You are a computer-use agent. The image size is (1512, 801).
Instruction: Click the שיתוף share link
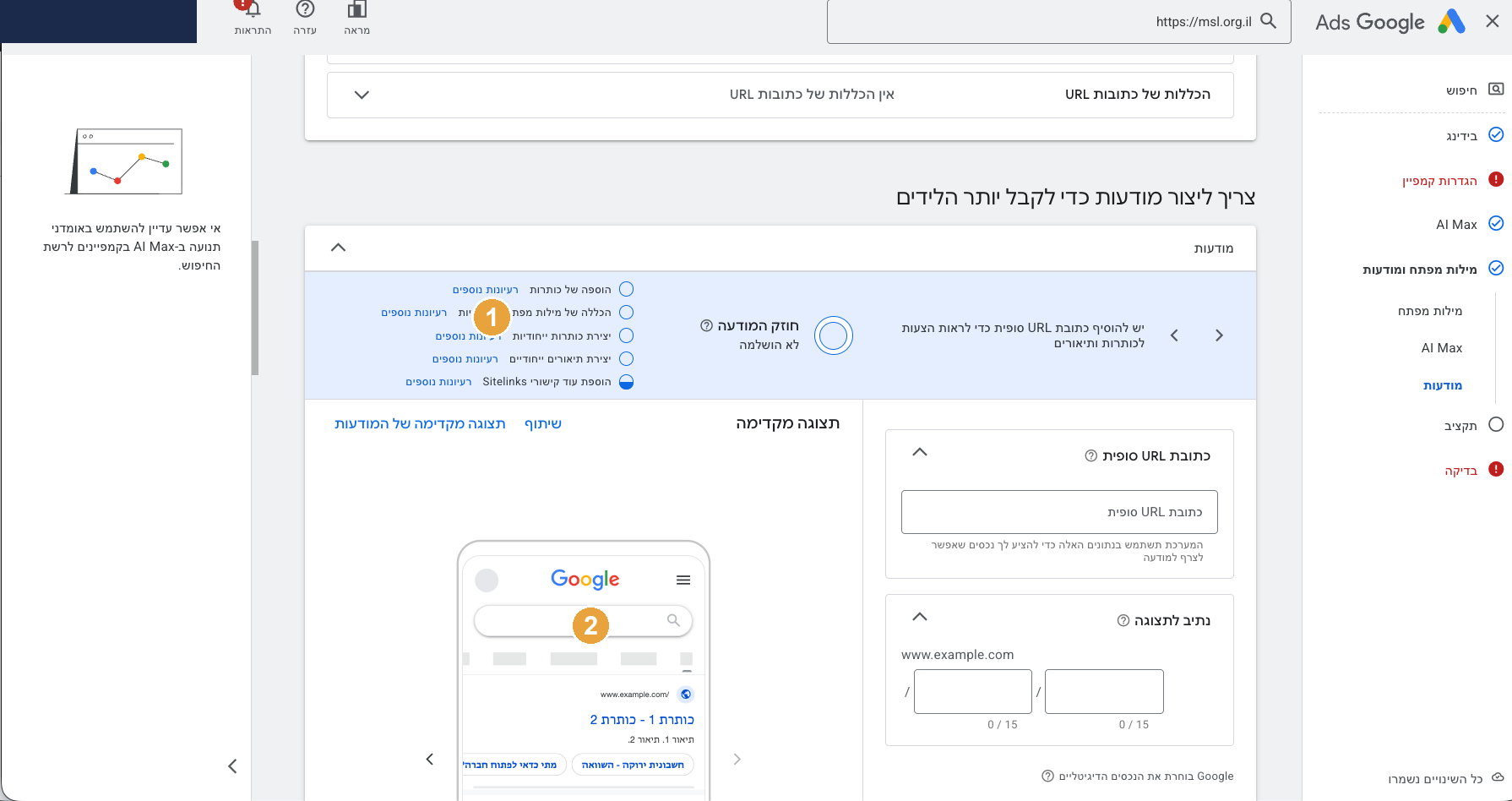(543, 423)
